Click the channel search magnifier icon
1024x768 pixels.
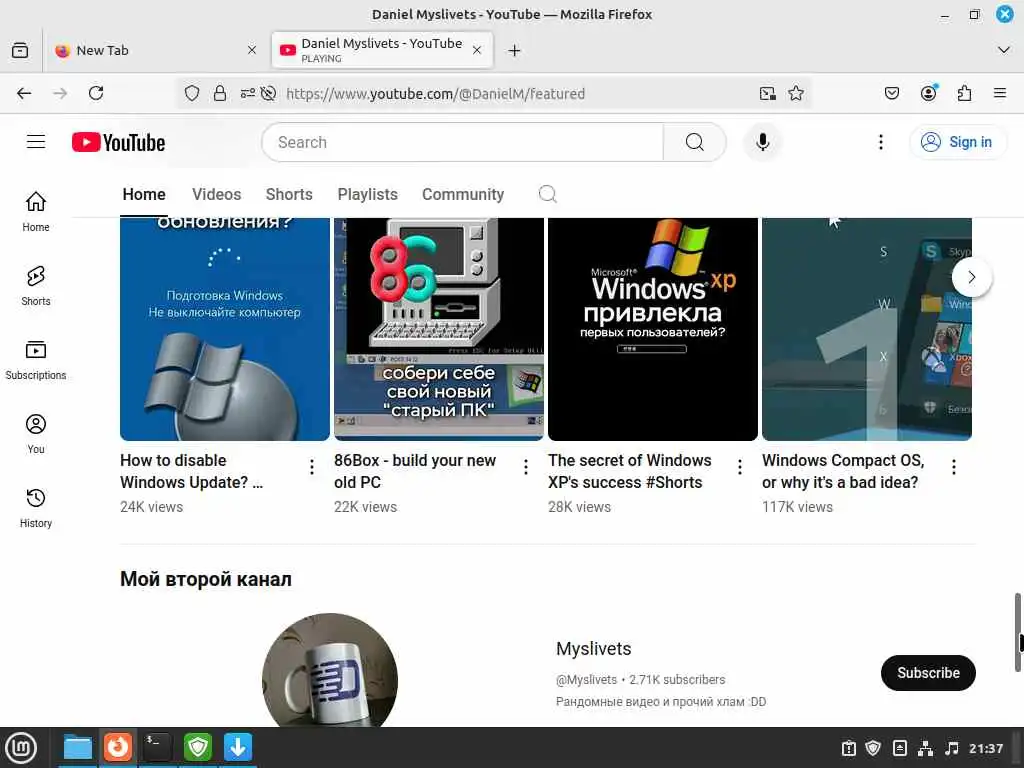[547, 194]
